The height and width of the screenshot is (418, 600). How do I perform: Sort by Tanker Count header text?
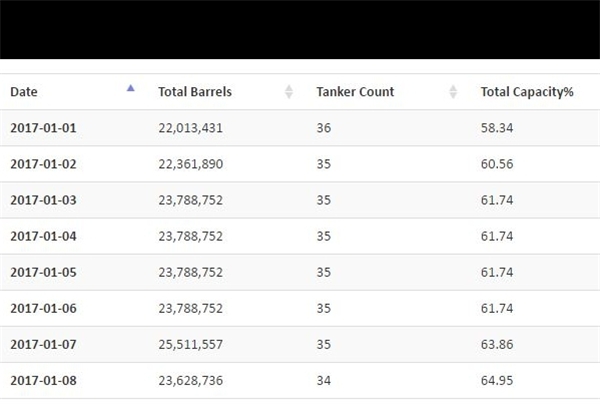click(x=355, y=92)
